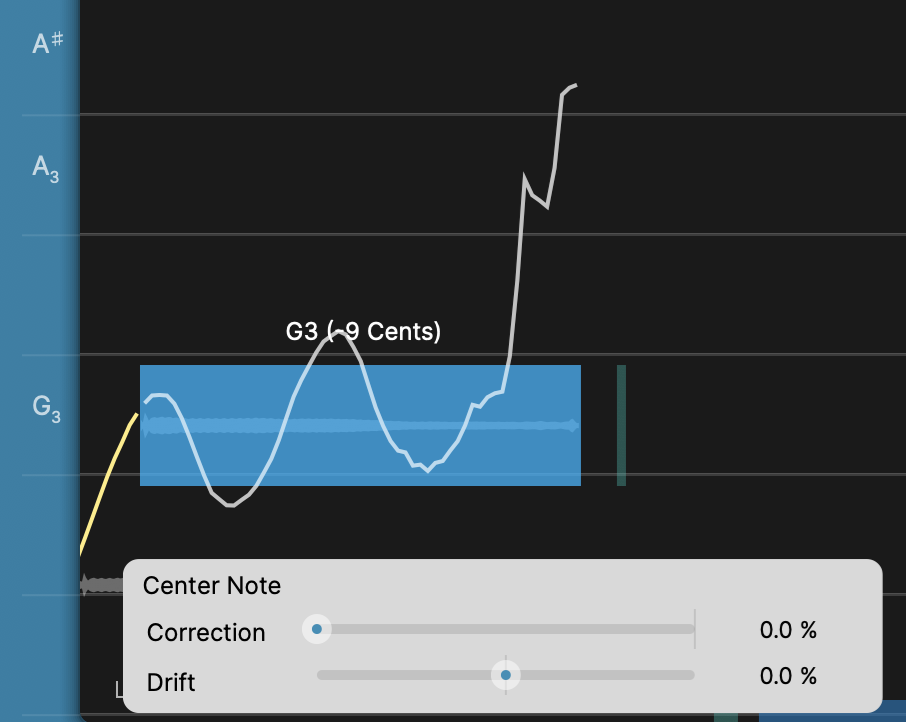The image size is (906, 722).
Task: Click the Correction 0.0 % value
Action: click(788, 630)
